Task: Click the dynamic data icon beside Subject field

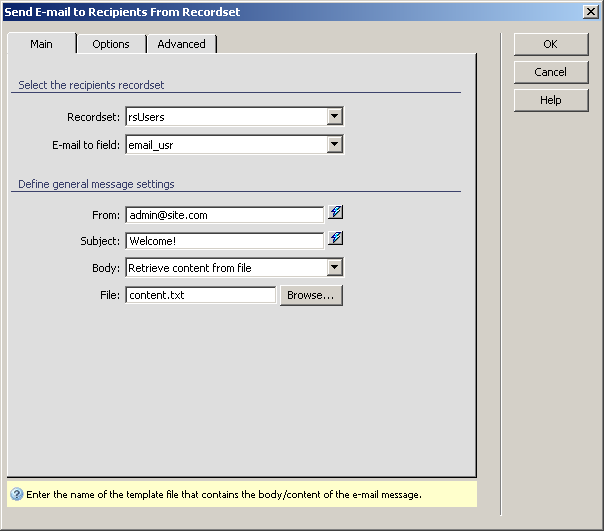Action: 336,239
